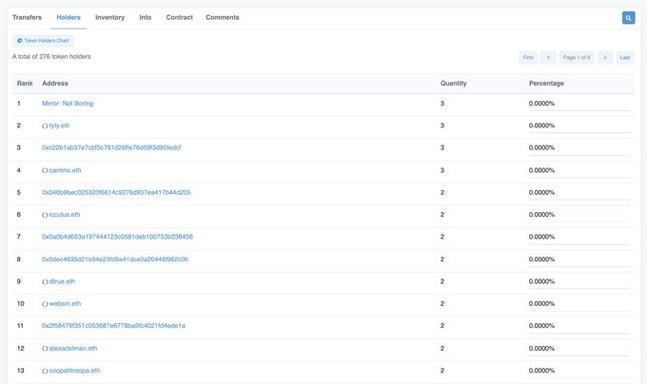
Task: Open address starting 0x0a0b4d653a
Action: tap(117, 237)
